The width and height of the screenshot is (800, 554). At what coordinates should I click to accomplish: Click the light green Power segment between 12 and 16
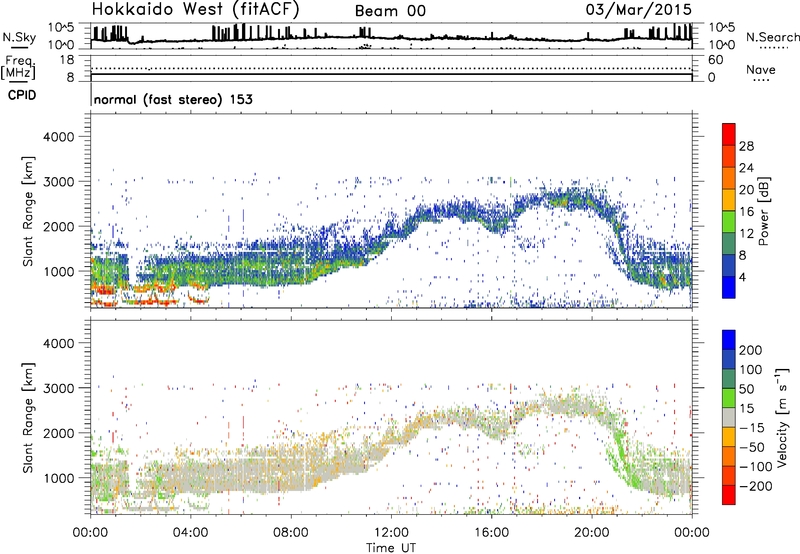pyautogui.click(x=729, y=221)
